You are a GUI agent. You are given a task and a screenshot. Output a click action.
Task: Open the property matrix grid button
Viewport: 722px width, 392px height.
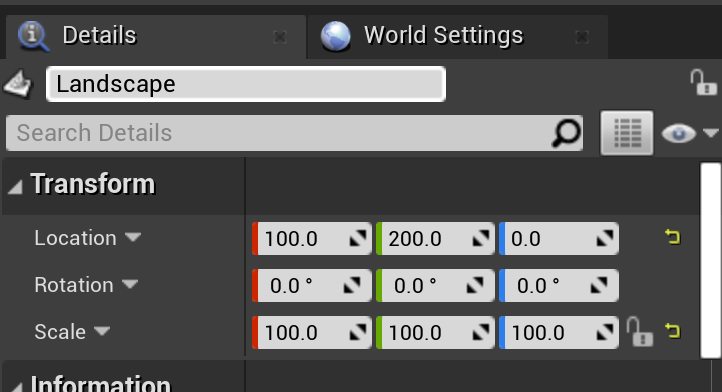point(627,133)
